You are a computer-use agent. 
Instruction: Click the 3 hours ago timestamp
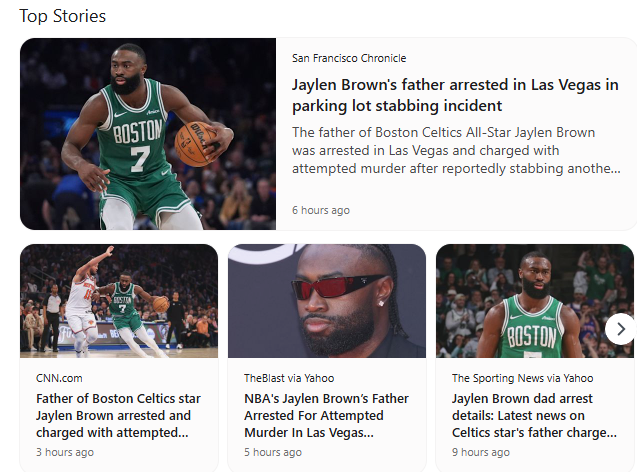coord(65,452)
